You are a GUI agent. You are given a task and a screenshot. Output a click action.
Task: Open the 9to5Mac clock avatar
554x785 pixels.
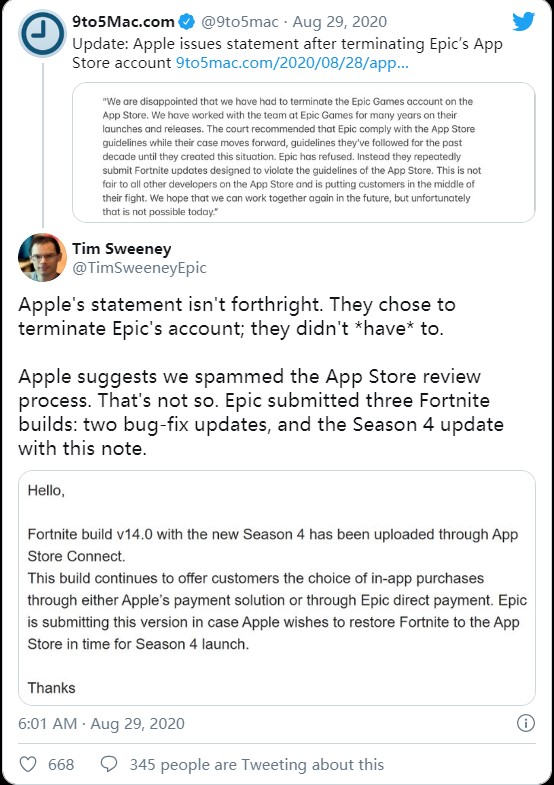pos(43,34)
